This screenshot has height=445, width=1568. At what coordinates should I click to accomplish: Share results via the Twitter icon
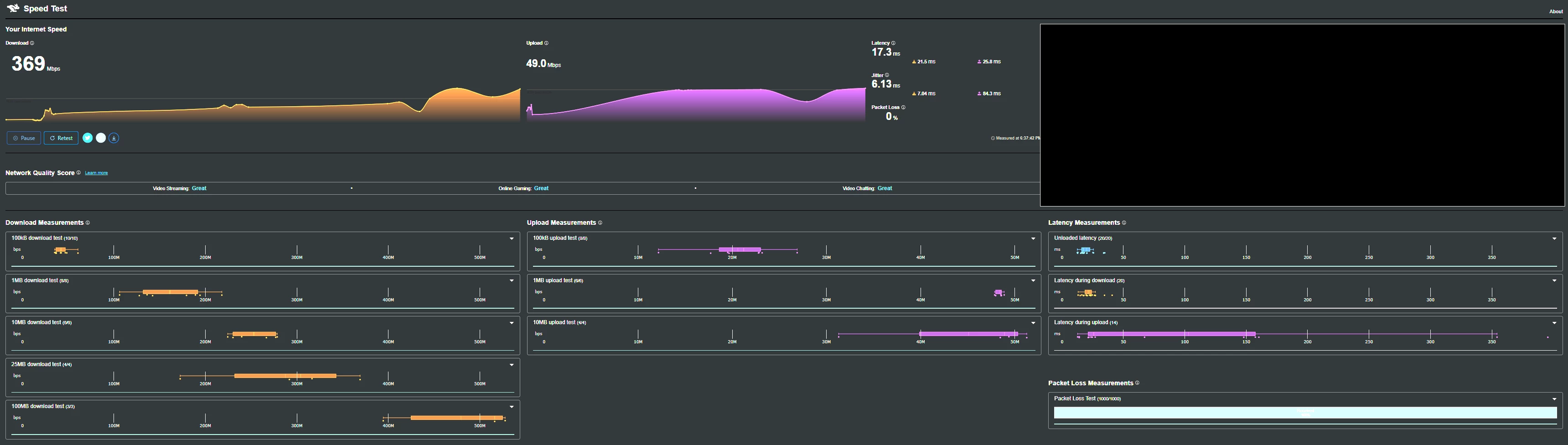88,138
